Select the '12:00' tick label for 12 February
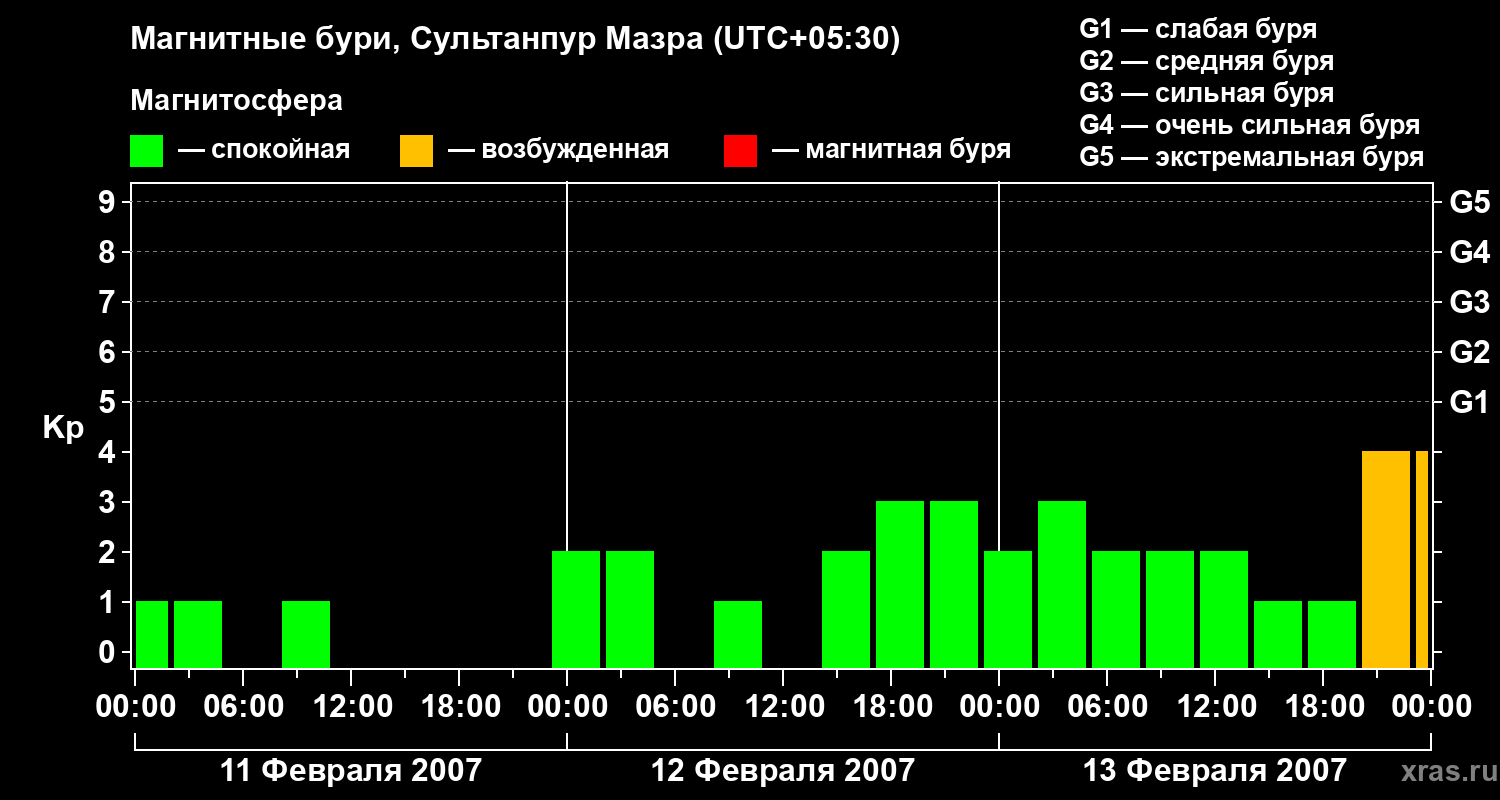Image resolution: width=1500 pixels, height=800 pixels. (x=784, y=706)
